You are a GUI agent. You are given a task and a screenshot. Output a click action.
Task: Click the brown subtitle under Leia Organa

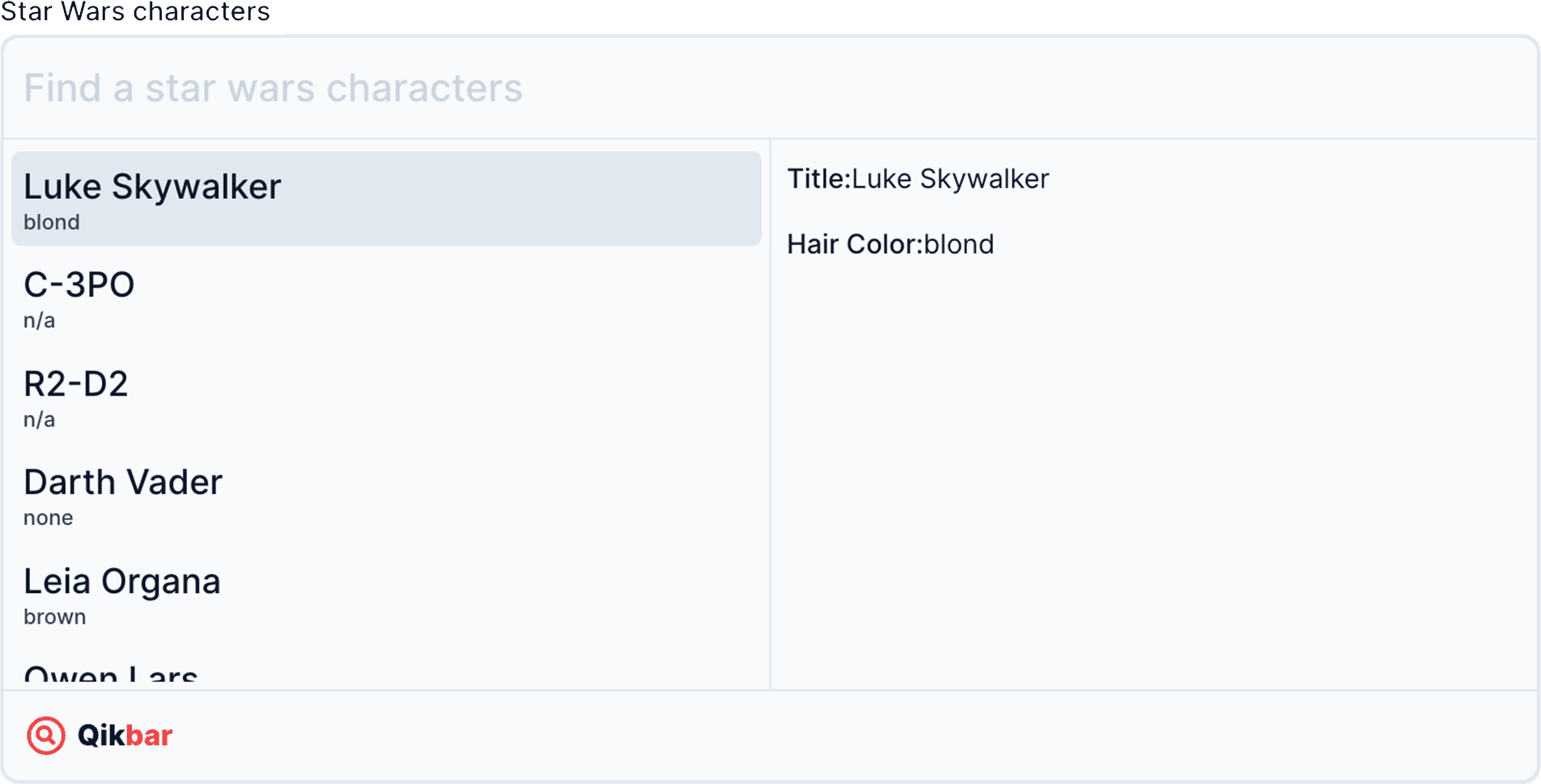point(55,617)
